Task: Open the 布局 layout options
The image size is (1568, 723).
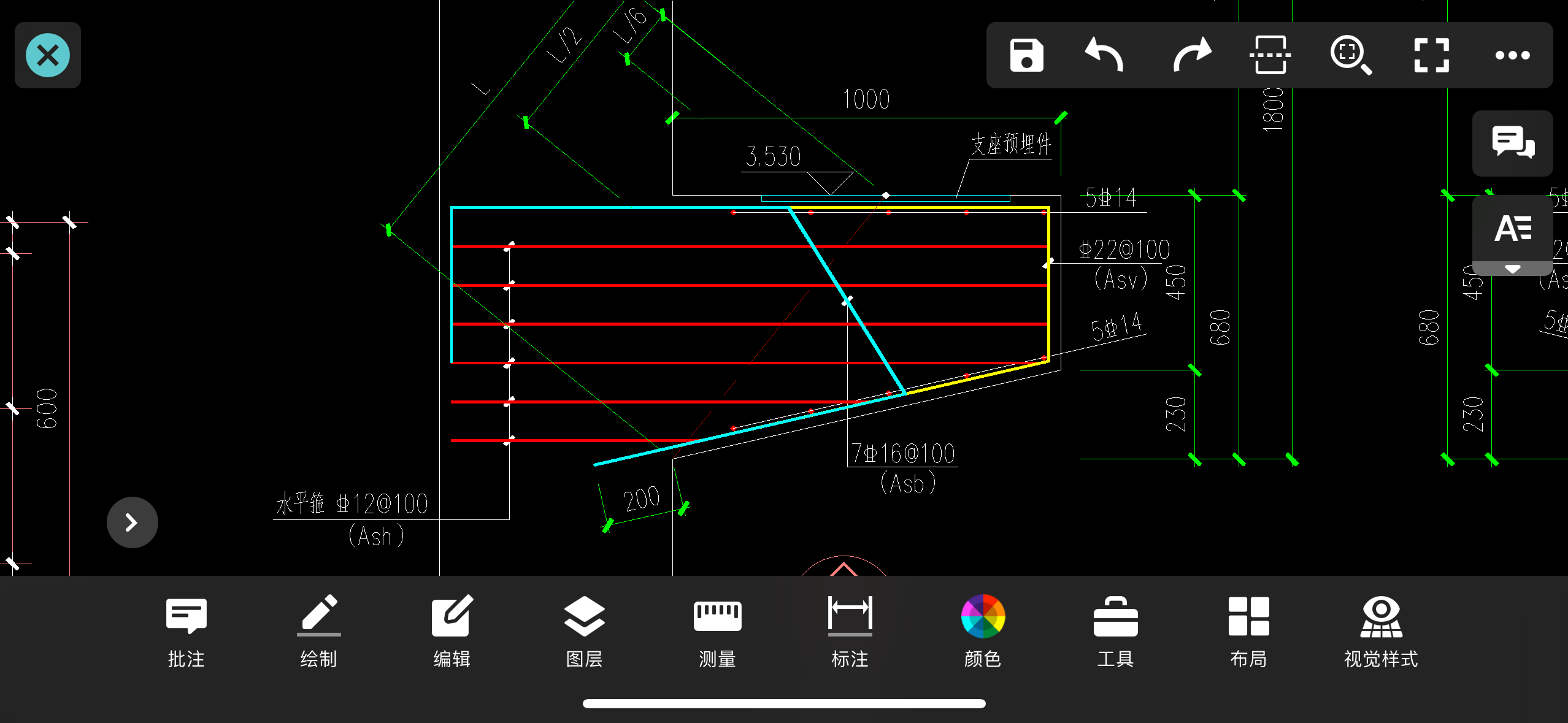Action: (x=1248, y=632)
